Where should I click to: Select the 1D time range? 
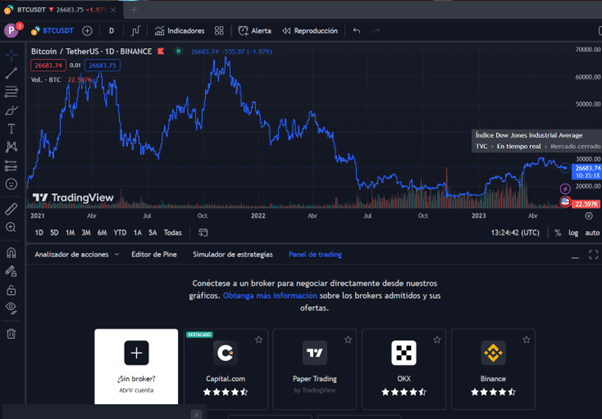[39, 233]
